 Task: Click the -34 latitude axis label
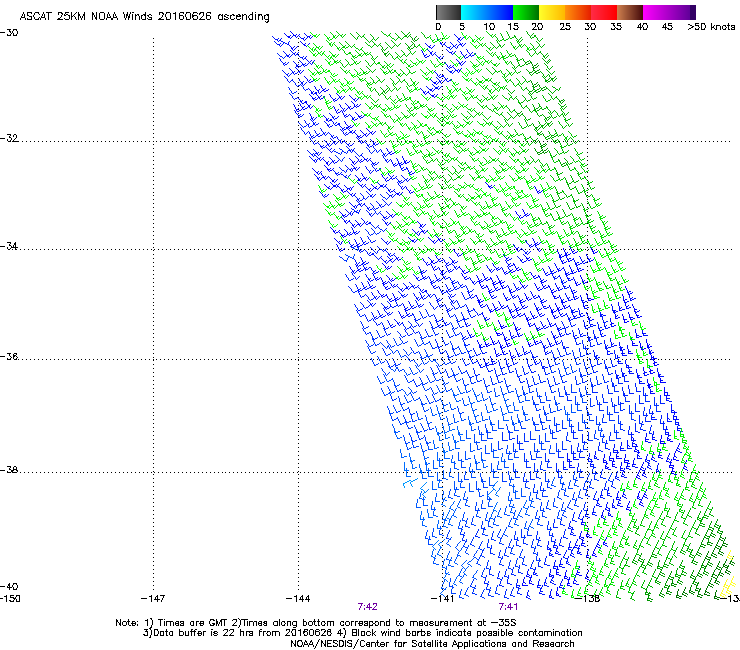click(x=9, y=246)
